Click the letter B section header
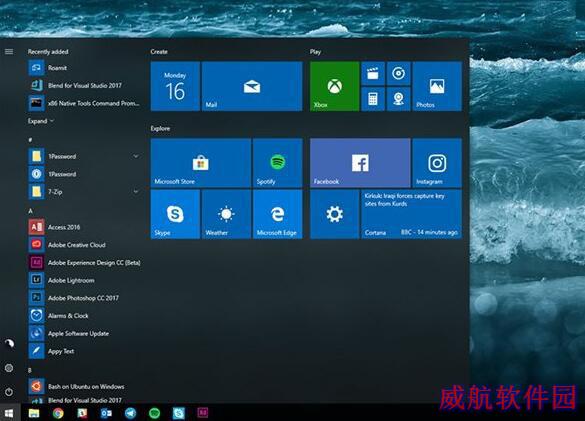 (30, 370)
